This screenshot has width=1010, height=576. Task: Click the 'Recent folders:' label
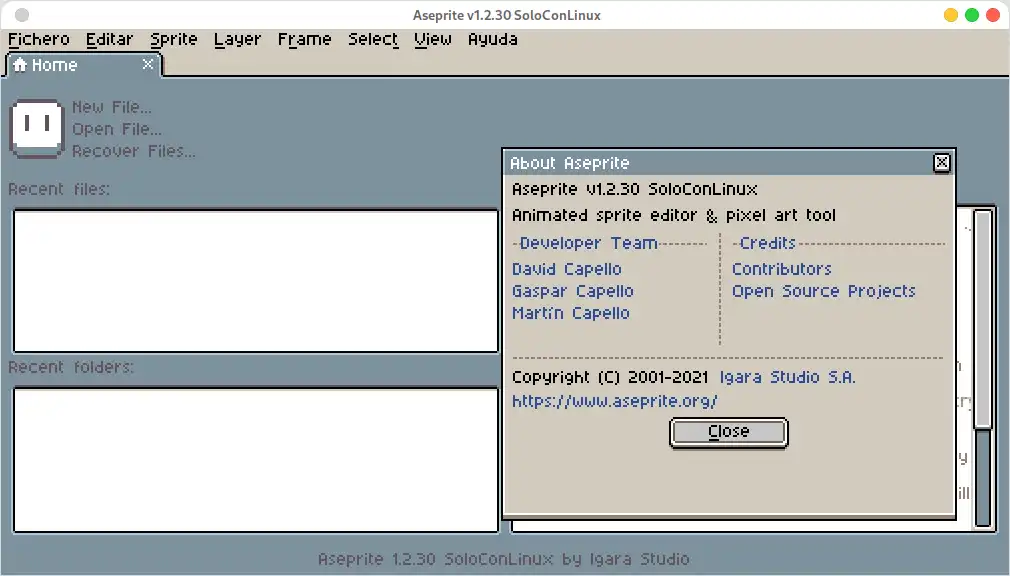(71, 367)
